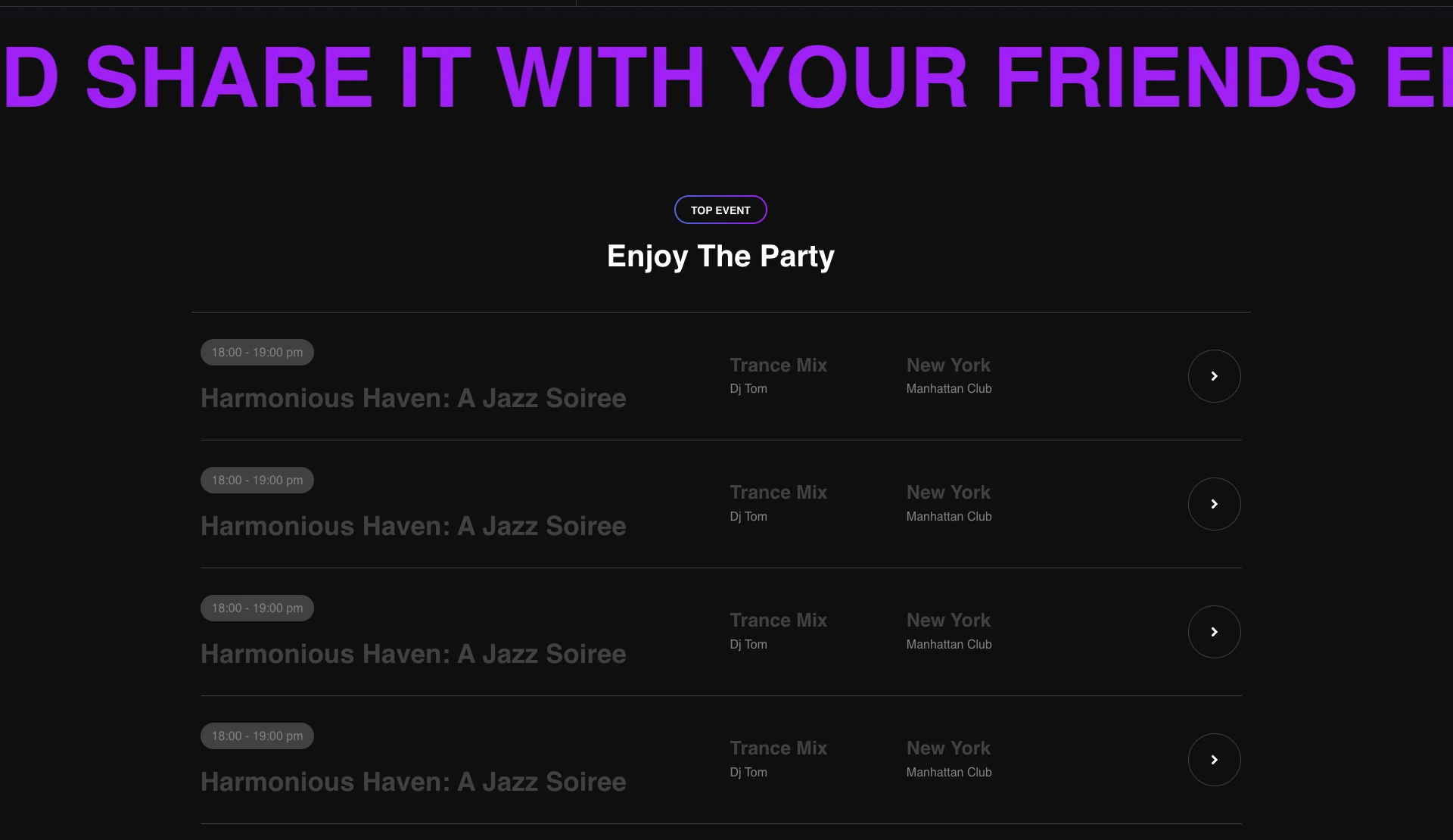Open second Harmonious Haven: A Jazz Soiree title
This screenshot has height=840, width=1453.
413,526
